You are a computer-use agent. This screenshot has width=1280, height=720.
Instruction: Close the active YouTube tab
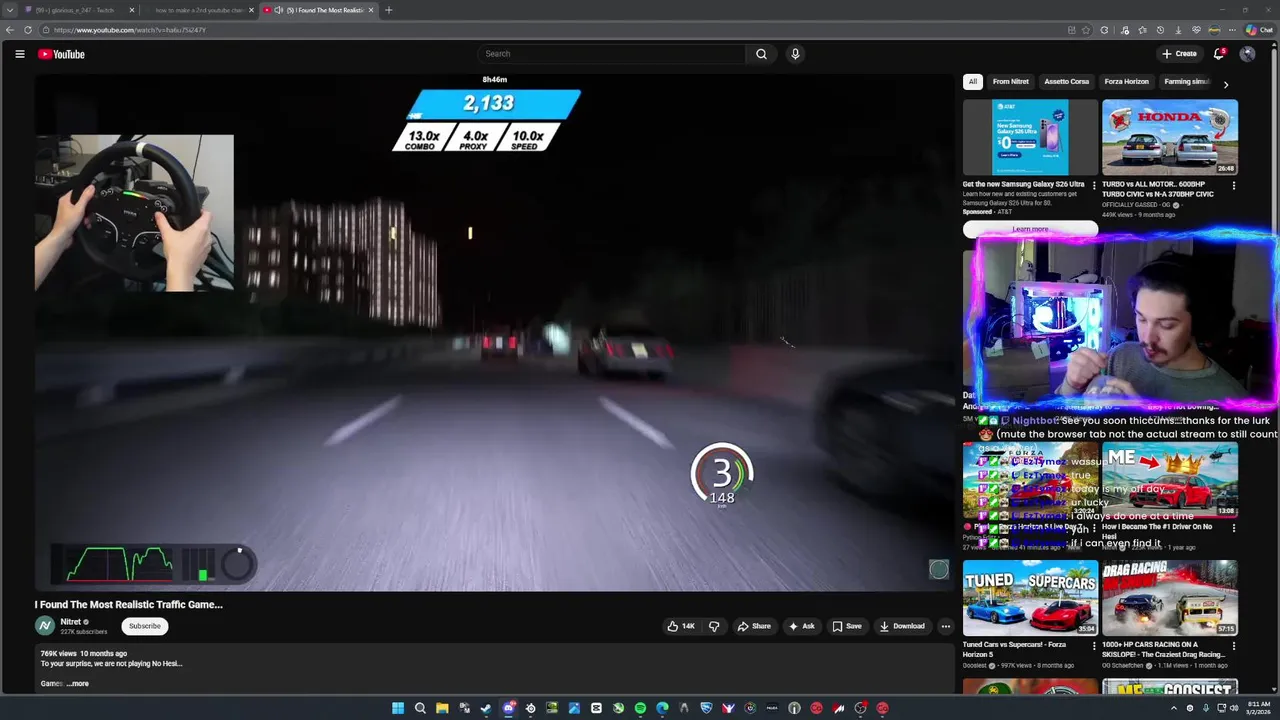371,10
